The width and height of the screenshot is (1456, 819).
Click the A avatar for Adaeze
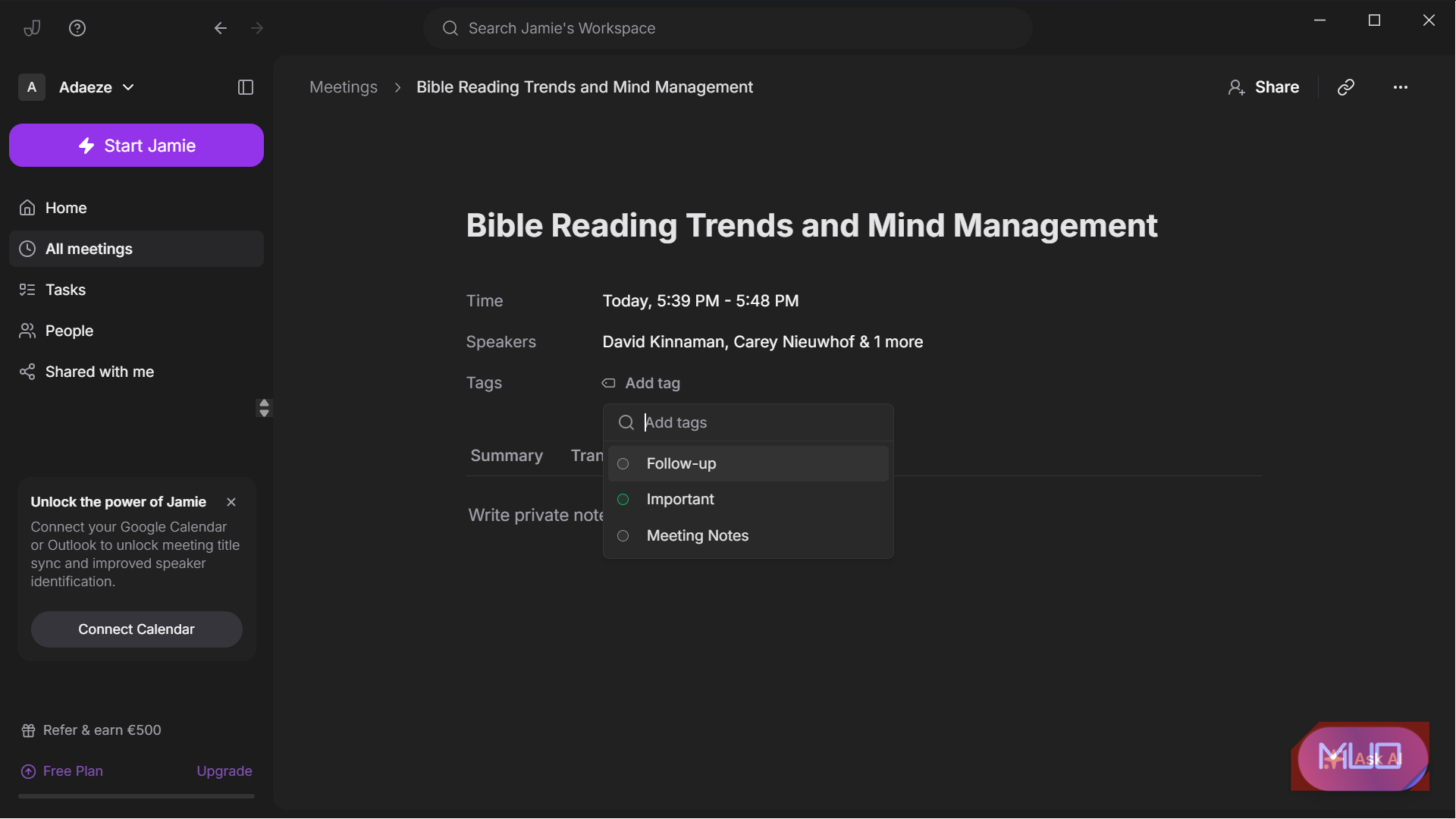coord(32,87)
